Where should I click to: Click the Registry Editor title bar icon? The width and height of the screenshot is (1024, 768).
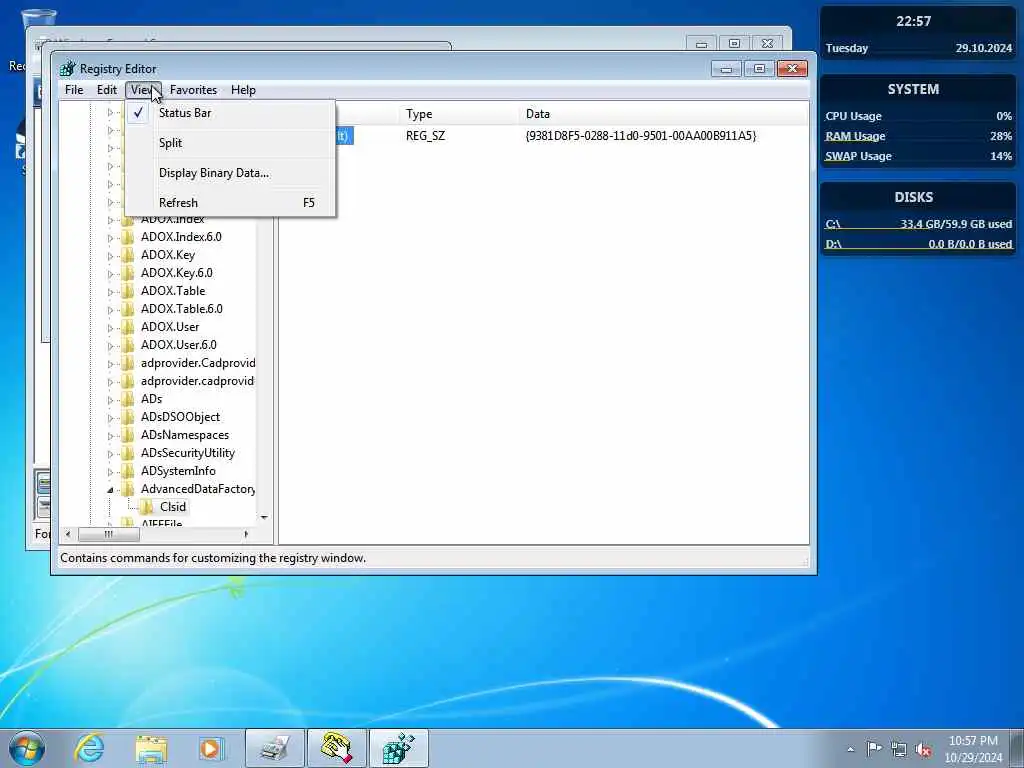pyautogui.click(x=67, y=69)
